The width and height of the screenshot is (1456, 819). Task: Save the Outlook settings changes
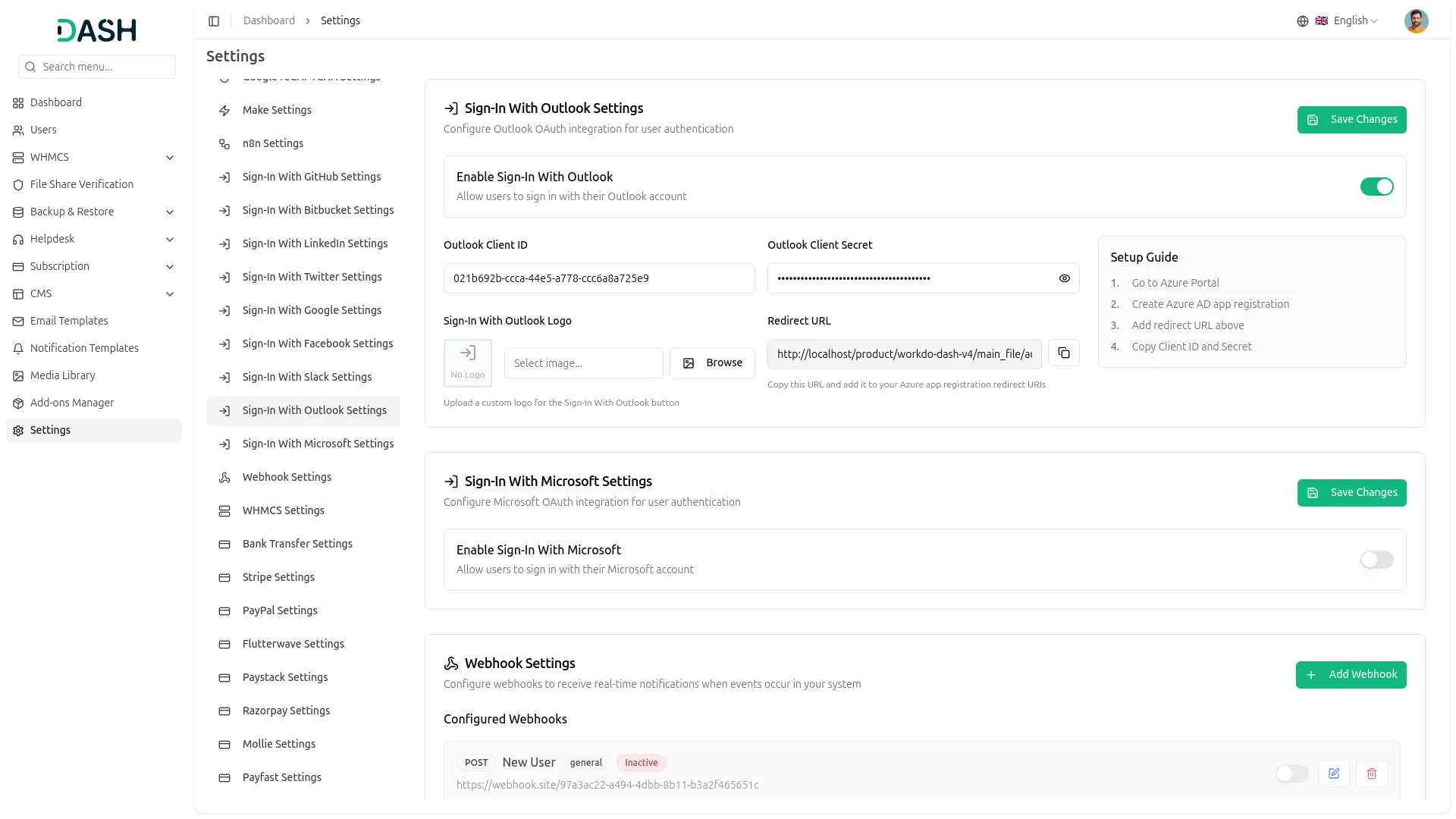(x=1351, y=119)
